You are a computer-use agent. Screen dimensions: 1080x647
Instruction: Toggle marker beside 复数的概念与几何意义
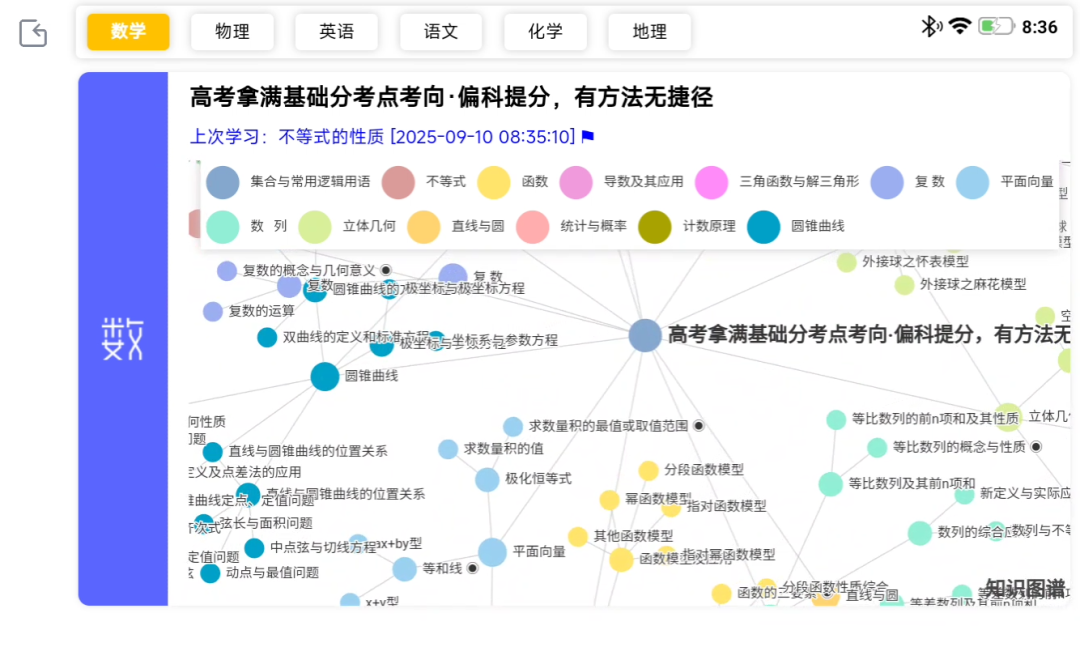point(386,270)
